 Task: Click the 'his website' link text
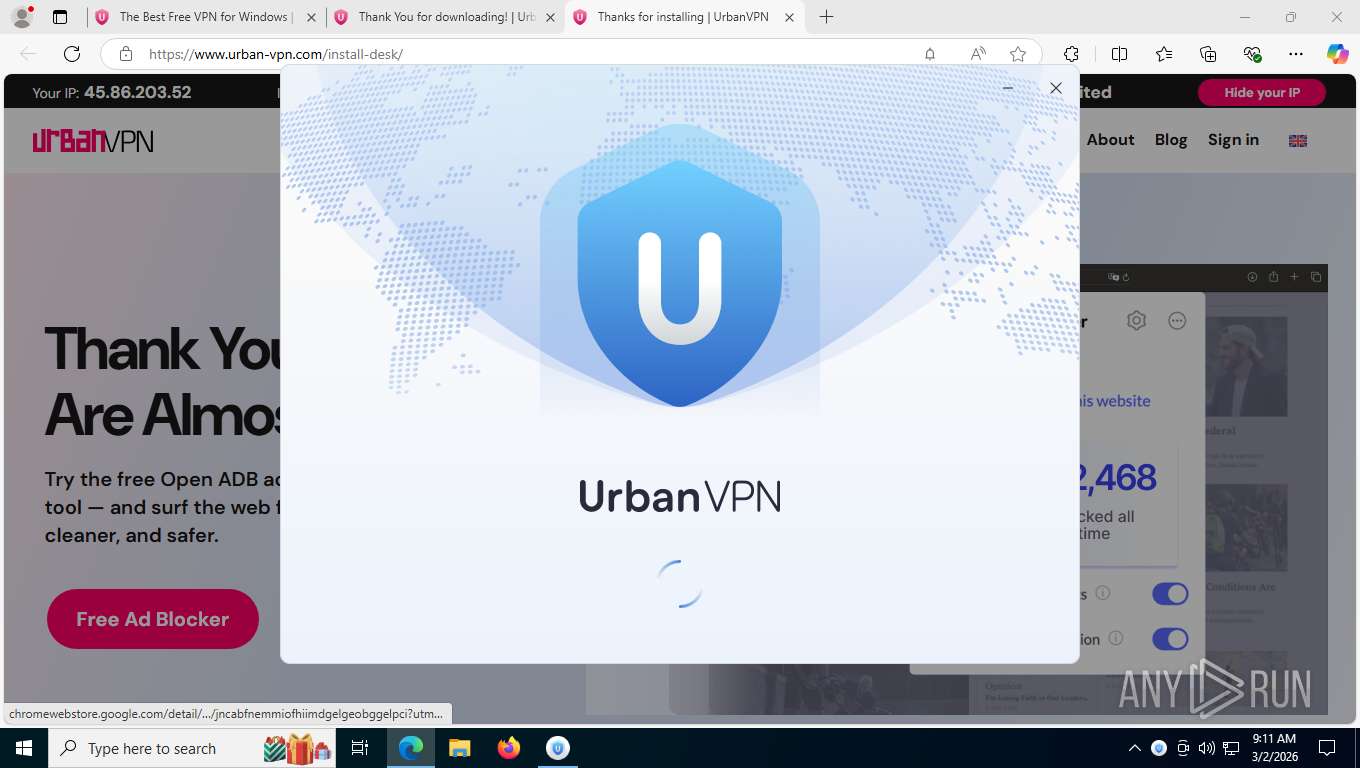(1115, 401)
